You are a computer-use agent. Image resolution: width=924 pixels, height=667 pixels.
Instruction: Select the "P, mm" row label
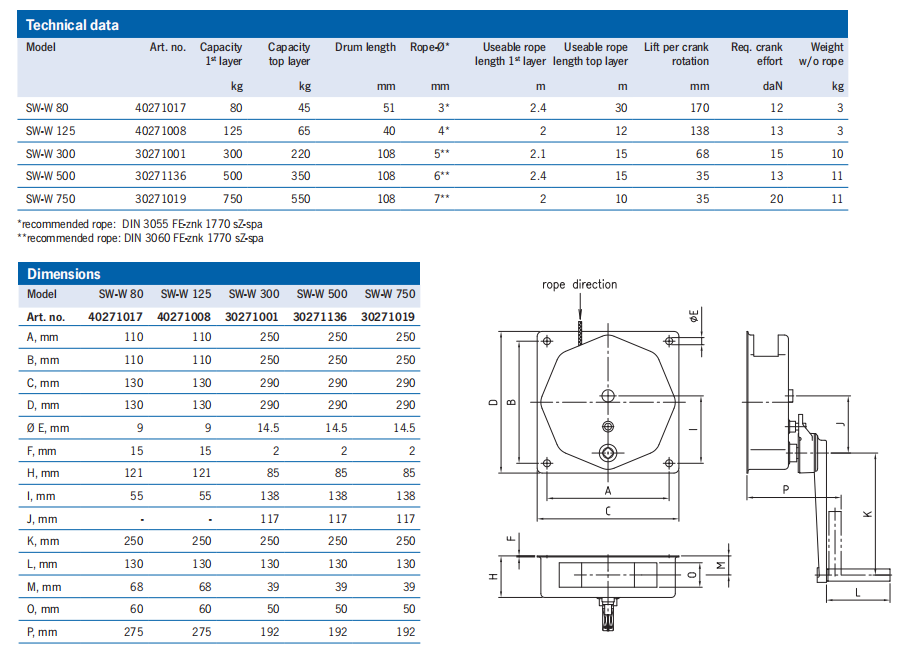tap(42, 632)
